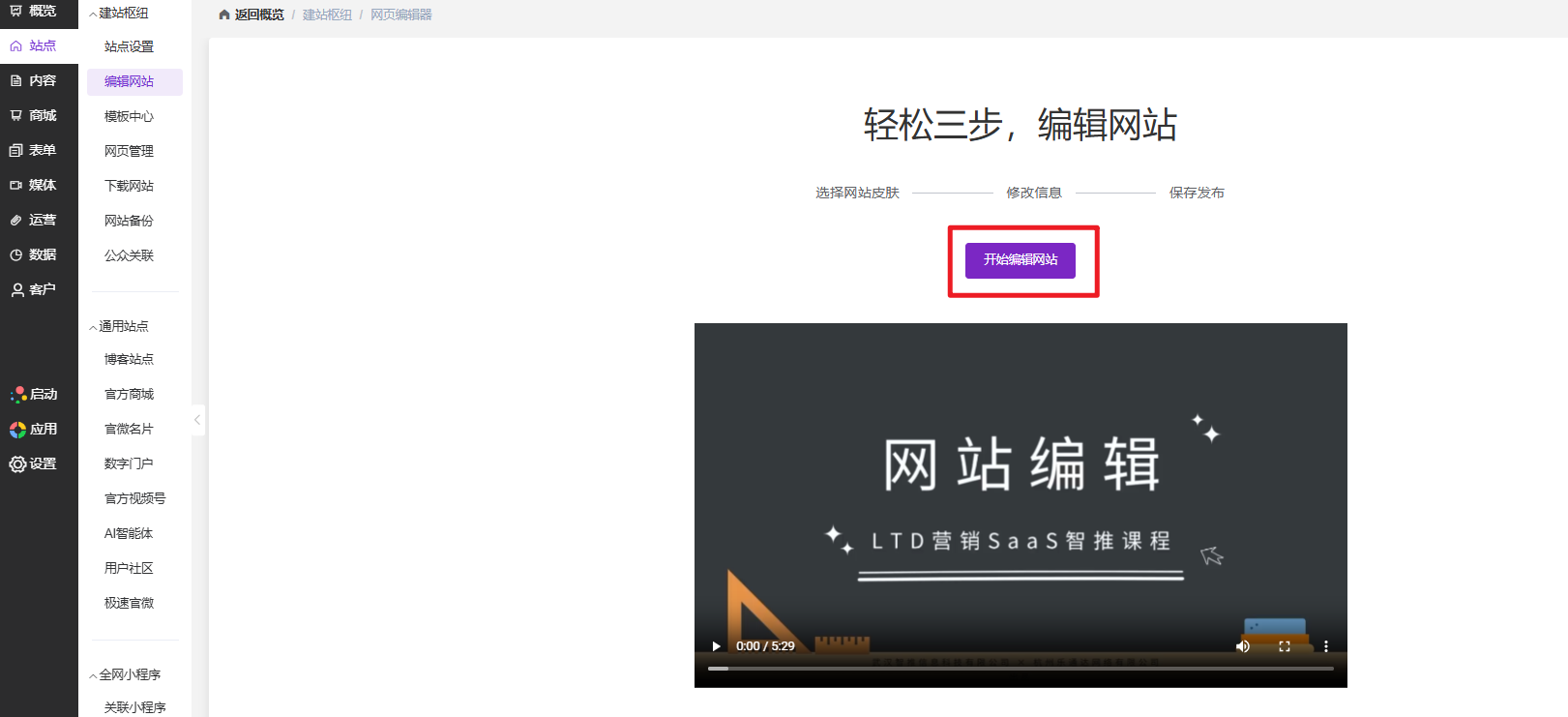Select 网页管理 in the submenu
This screenshot has width=1568, height=717.
[x=129, y=151]
